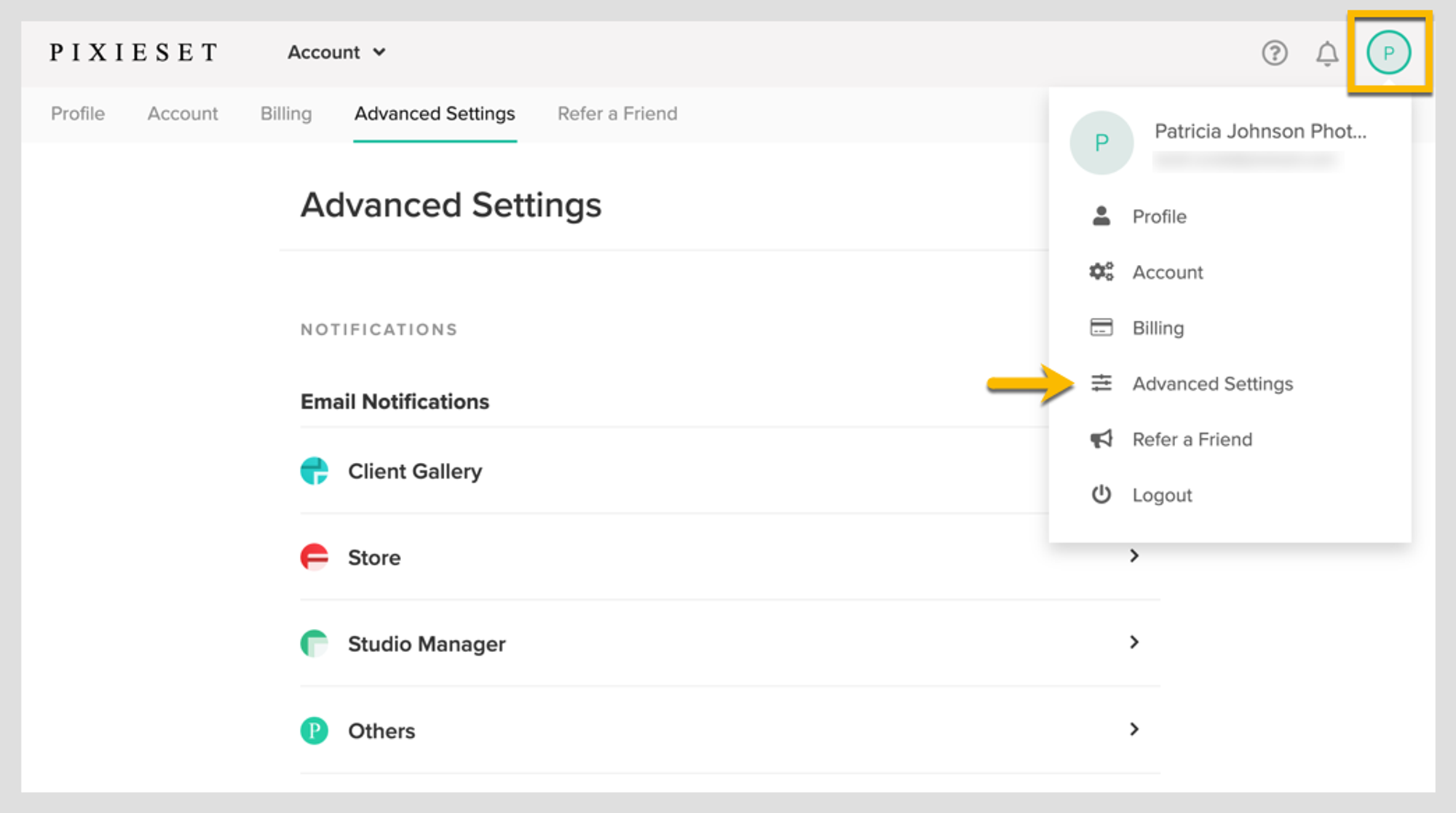This screenshot has height=813, width=1456.
Task: Click the Patricia Johnson Phot... name
Action: click(1260, 131)
